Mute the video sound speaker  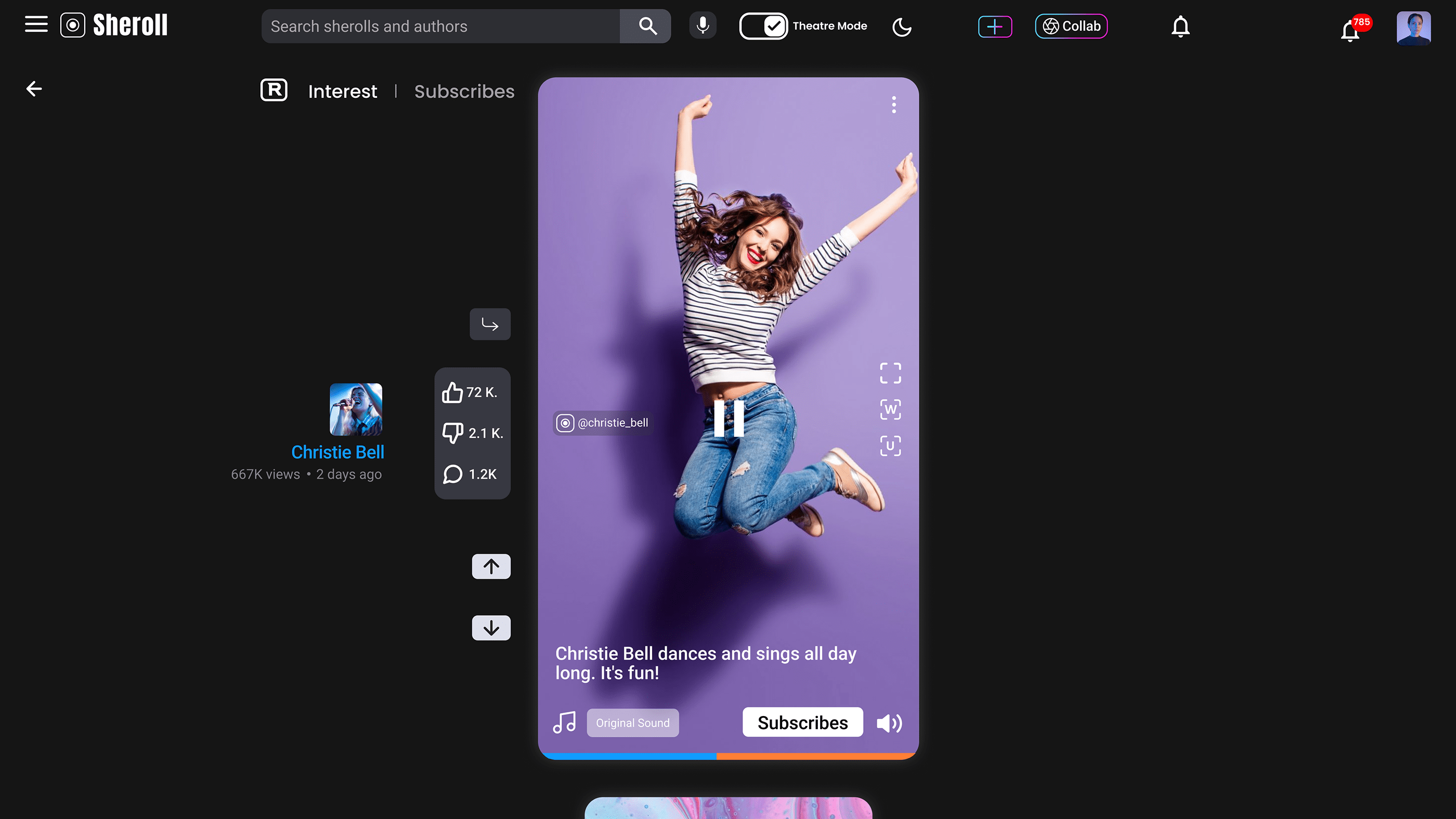pos(889,723)
